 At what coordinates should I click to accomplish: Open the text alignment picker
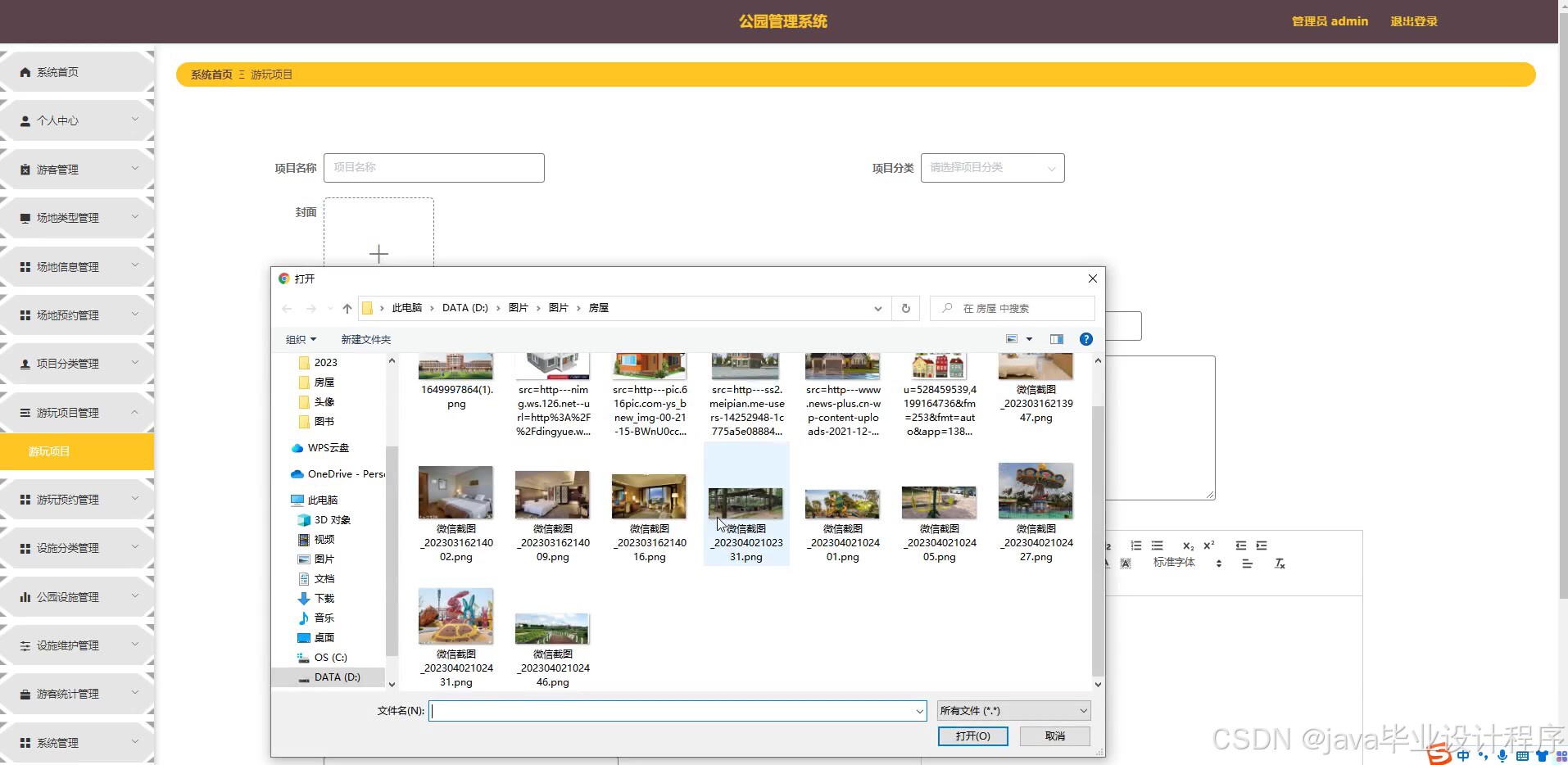(1247, 564)
